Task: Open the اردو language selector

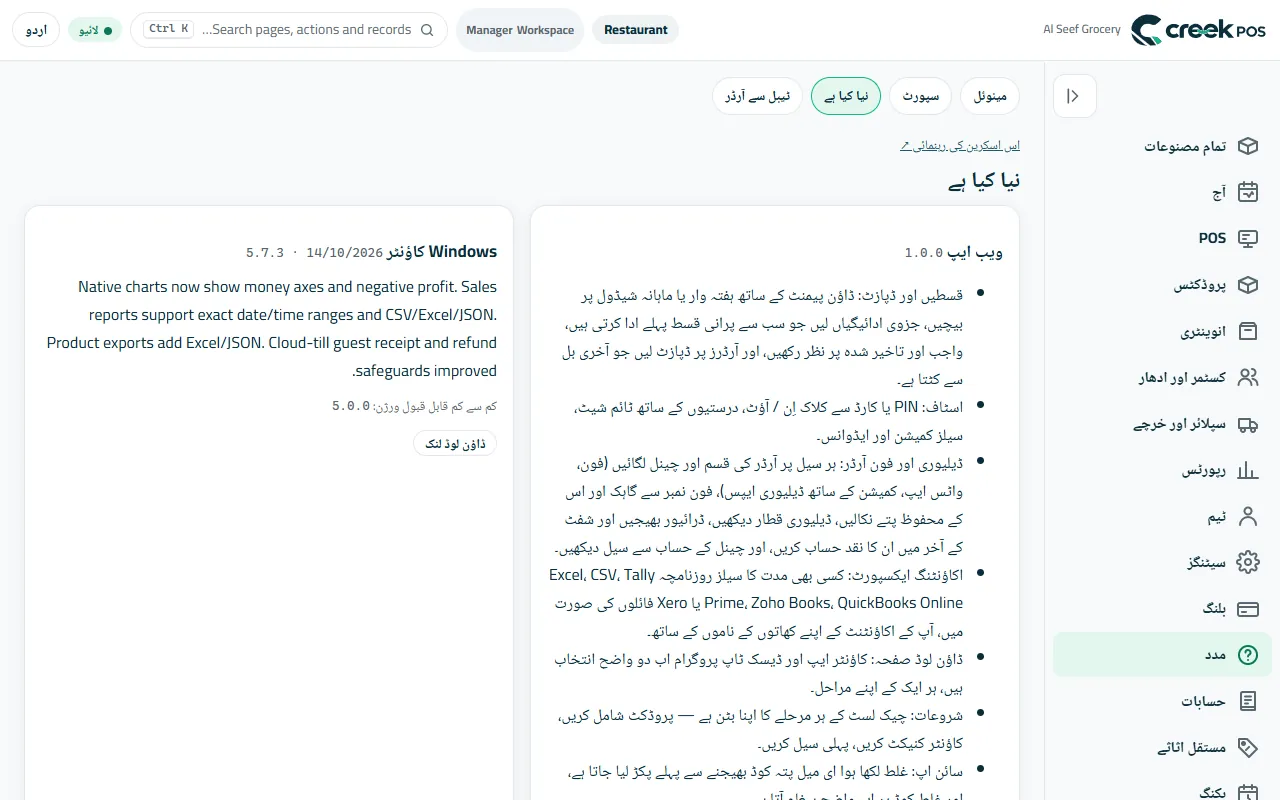Action: pos(36,30)
